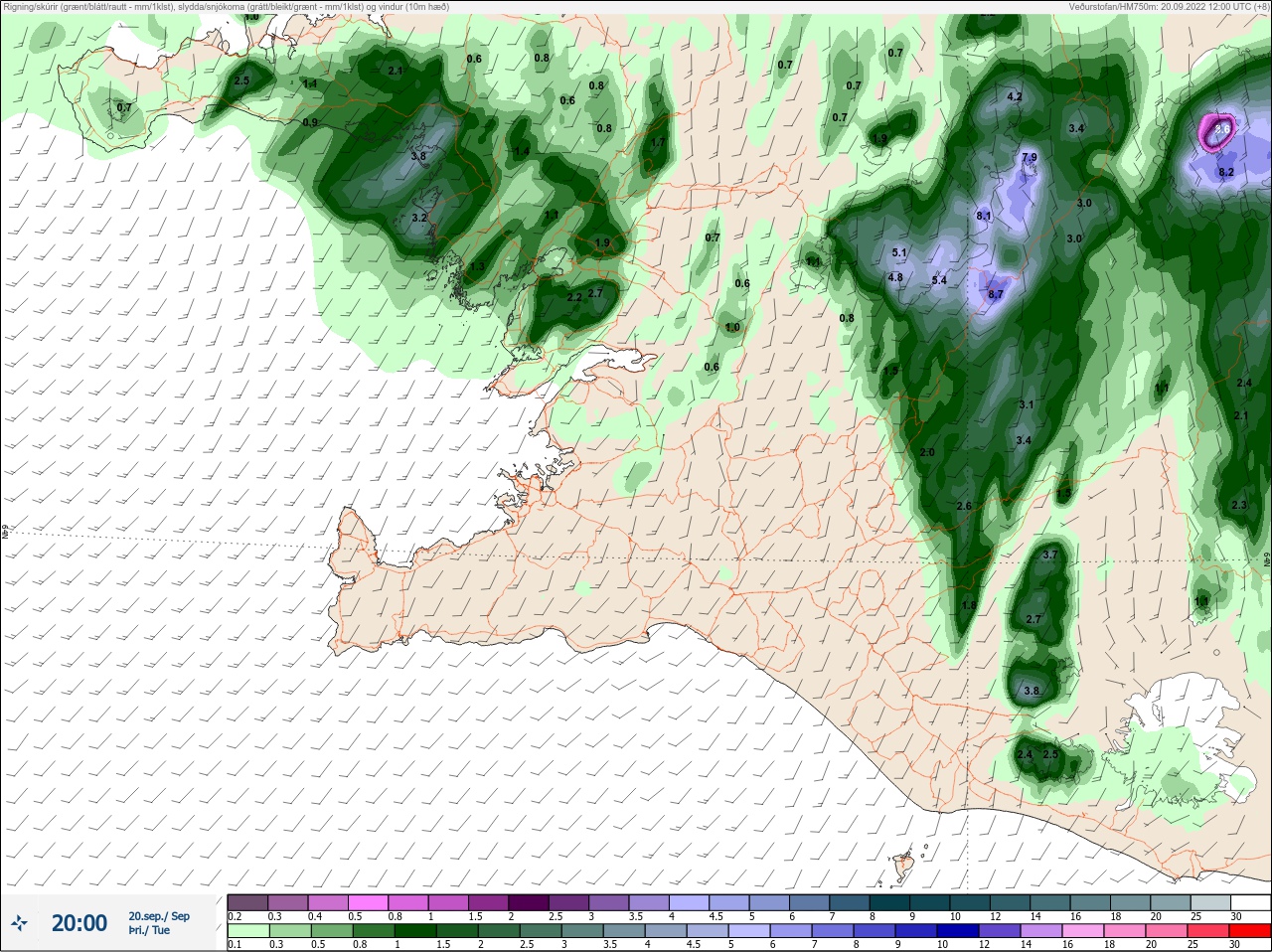Click the weekday text 'Þri./ Tue'
1272x952 pixels.
(x=149, y=930)
